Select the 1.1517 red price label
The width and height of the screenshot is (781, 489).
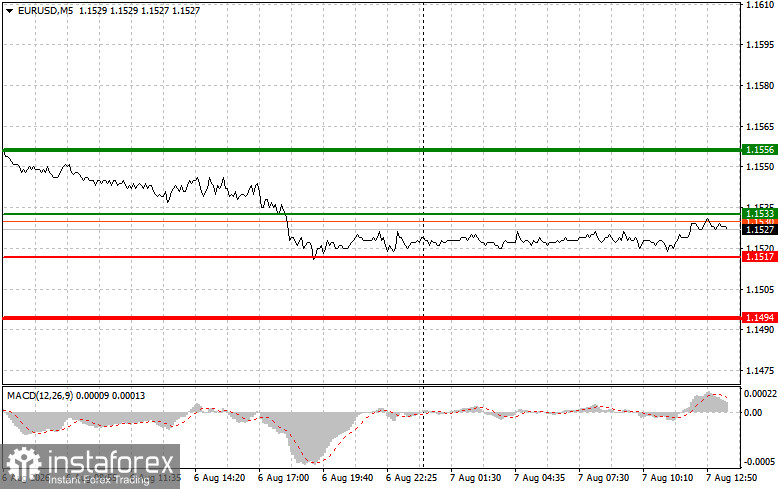tap(760, 256)
